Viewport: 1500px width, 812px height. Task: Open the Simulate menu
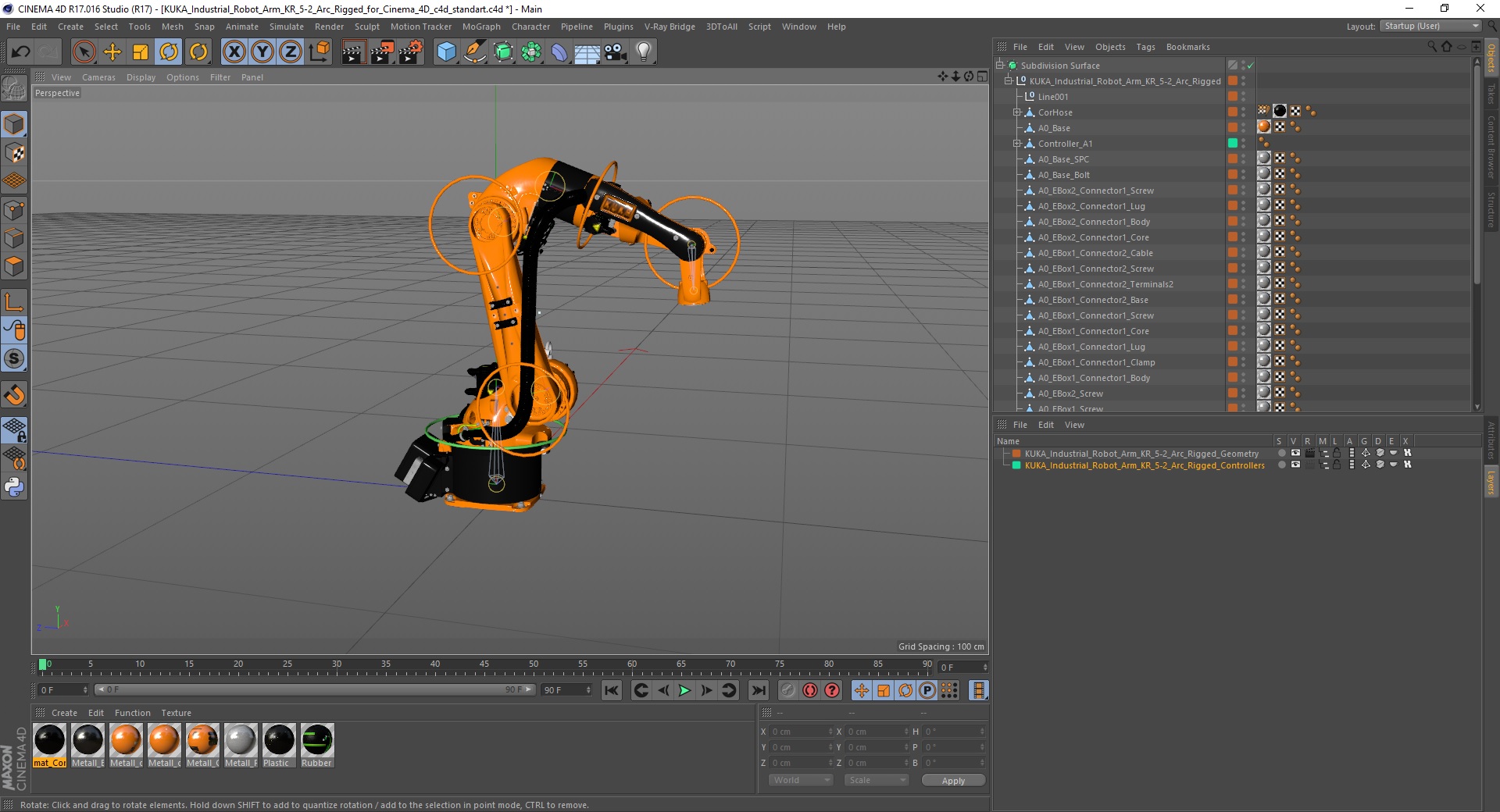(287, 27)
